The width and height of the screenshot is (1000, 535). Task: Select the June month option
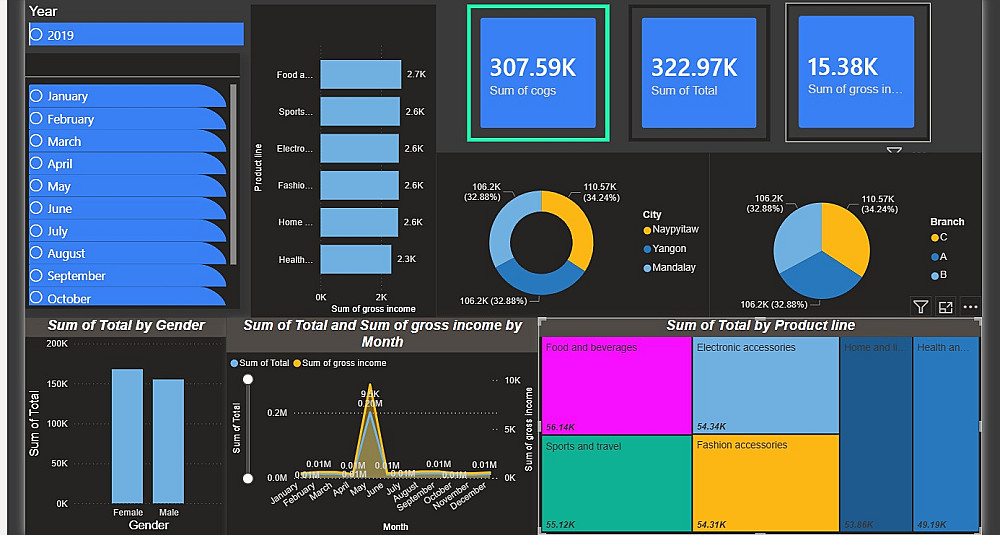[x=128, y=209]
